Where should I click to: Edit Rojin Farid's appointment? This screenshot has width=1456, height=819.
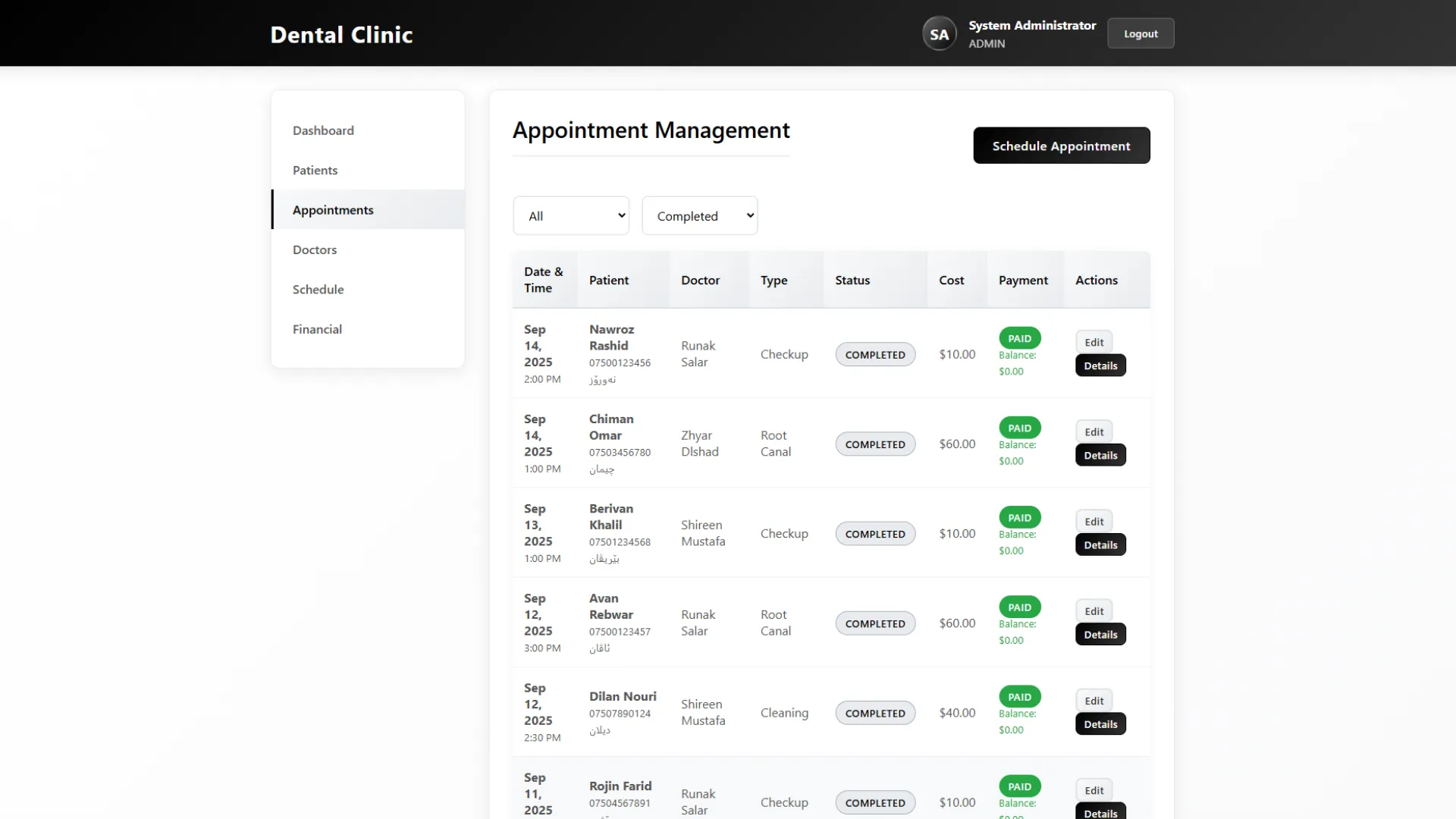coord(1094,790)
